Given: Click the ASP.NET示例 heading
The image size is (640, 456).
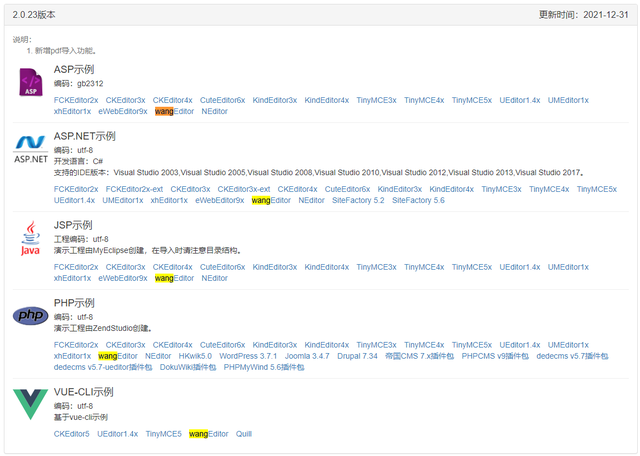Looking at the screenshot, I should coord(84,136).
